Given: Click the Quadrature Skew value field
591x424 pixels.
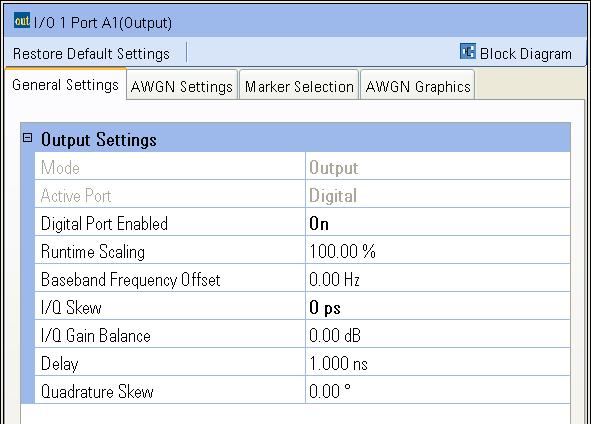Looking at the screenshot, I should pyautogui.click(x=438, y=391).
